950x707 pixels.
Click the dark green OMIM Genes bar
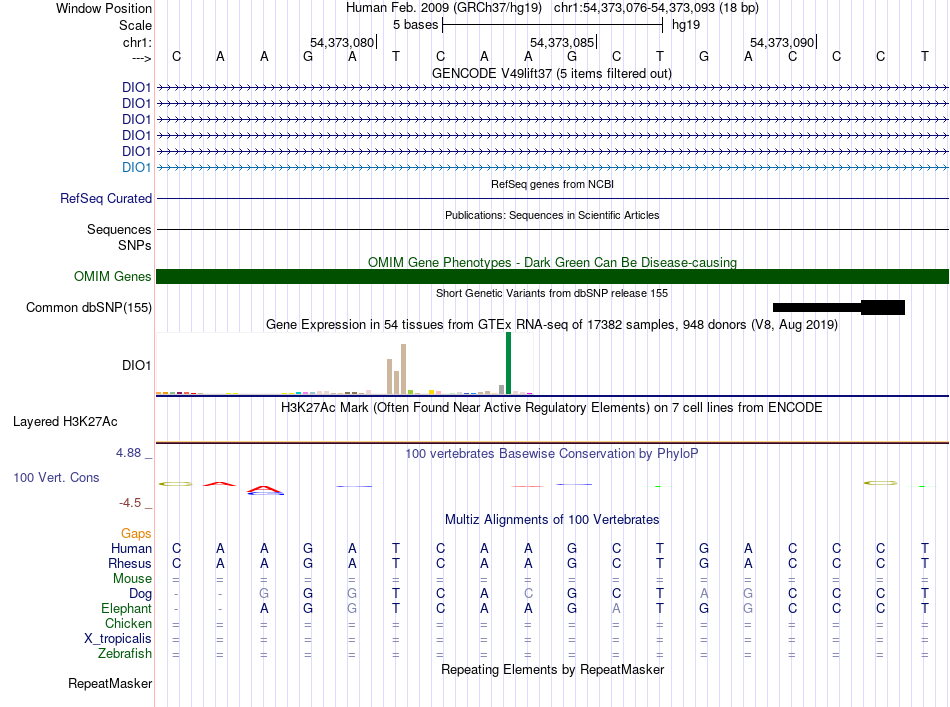click(552, 276)
